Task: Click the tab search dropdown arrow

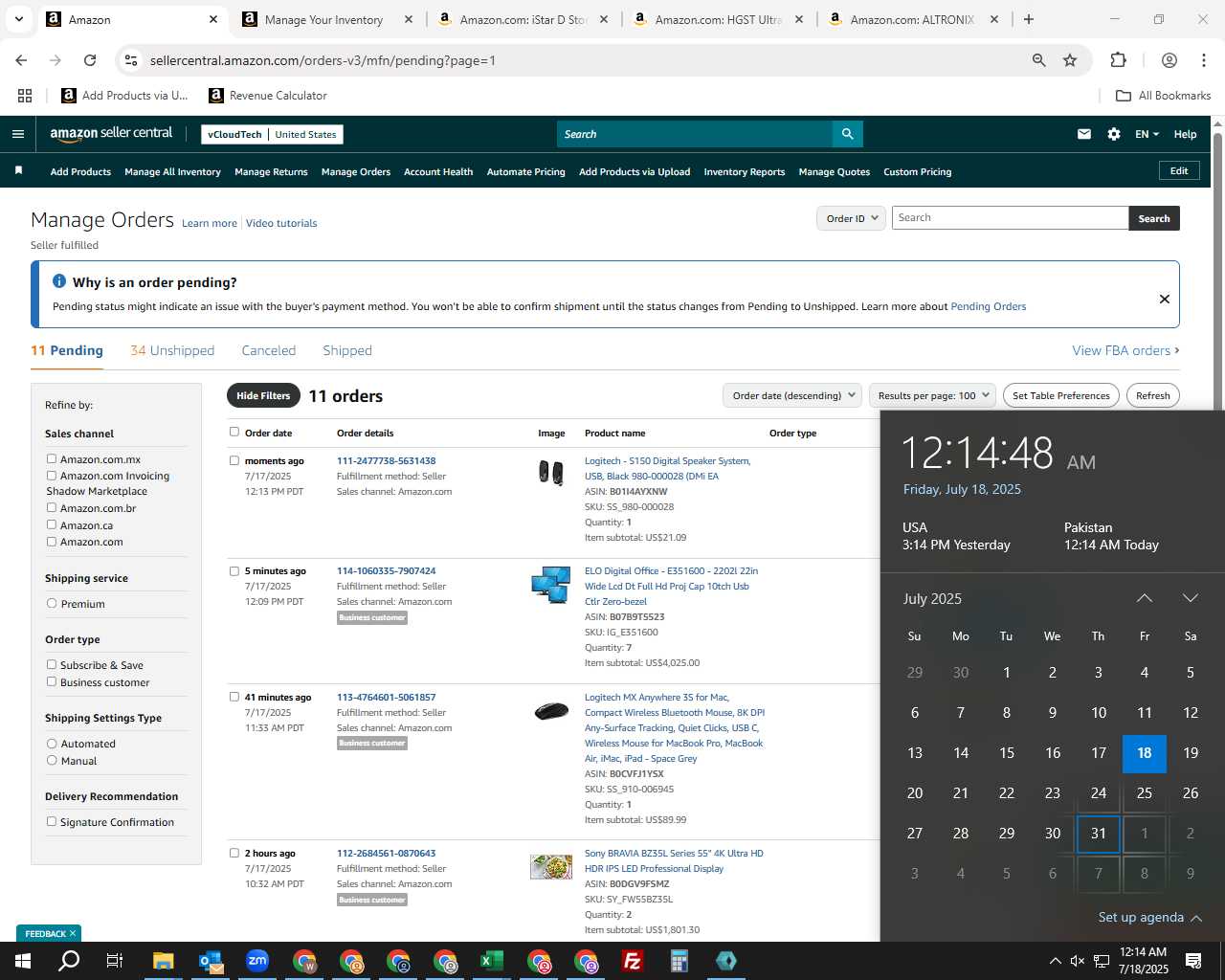Action: pyautogui.click(x=19, y=19)
